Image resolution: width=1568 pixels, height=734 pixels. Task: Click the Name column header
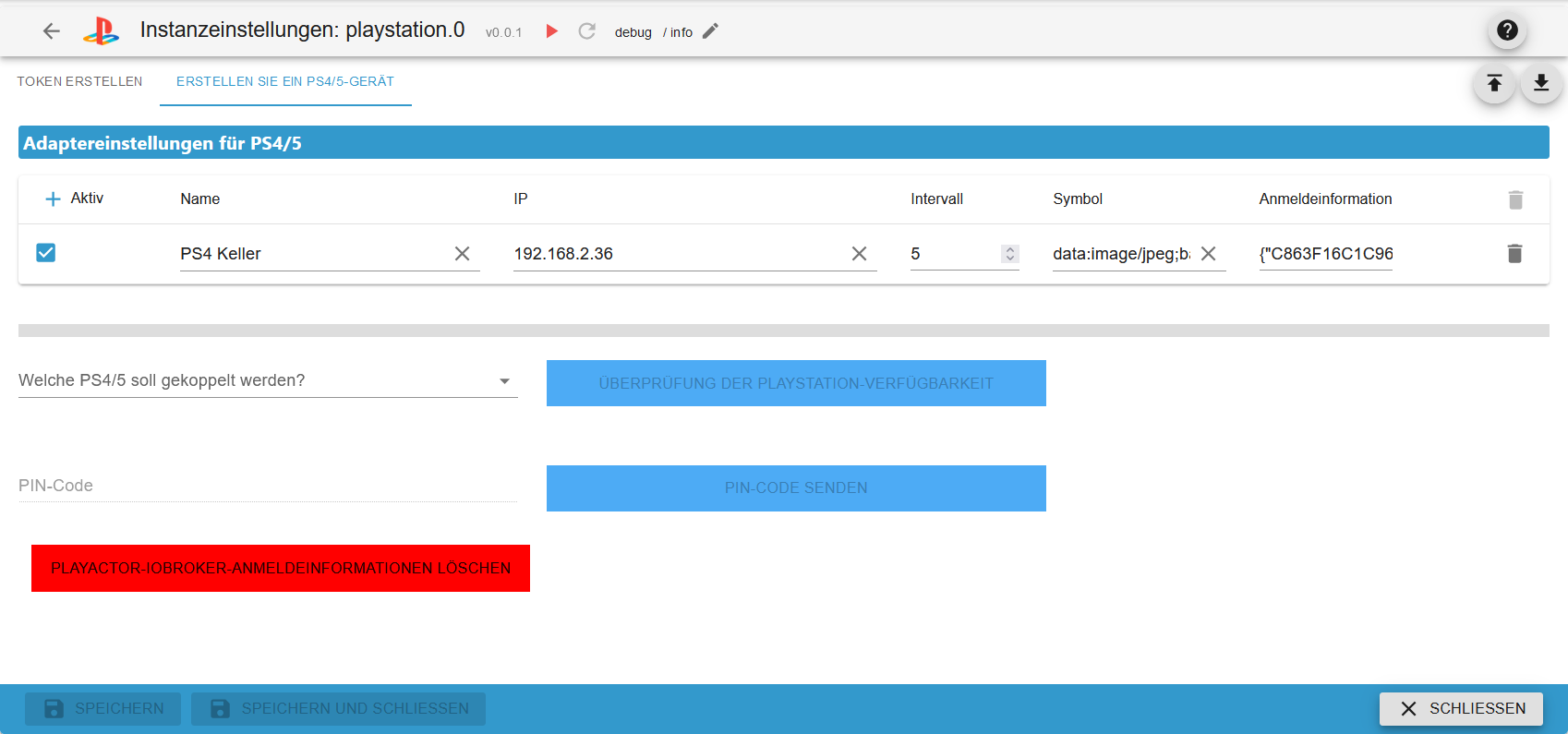(x=200, y=199)
